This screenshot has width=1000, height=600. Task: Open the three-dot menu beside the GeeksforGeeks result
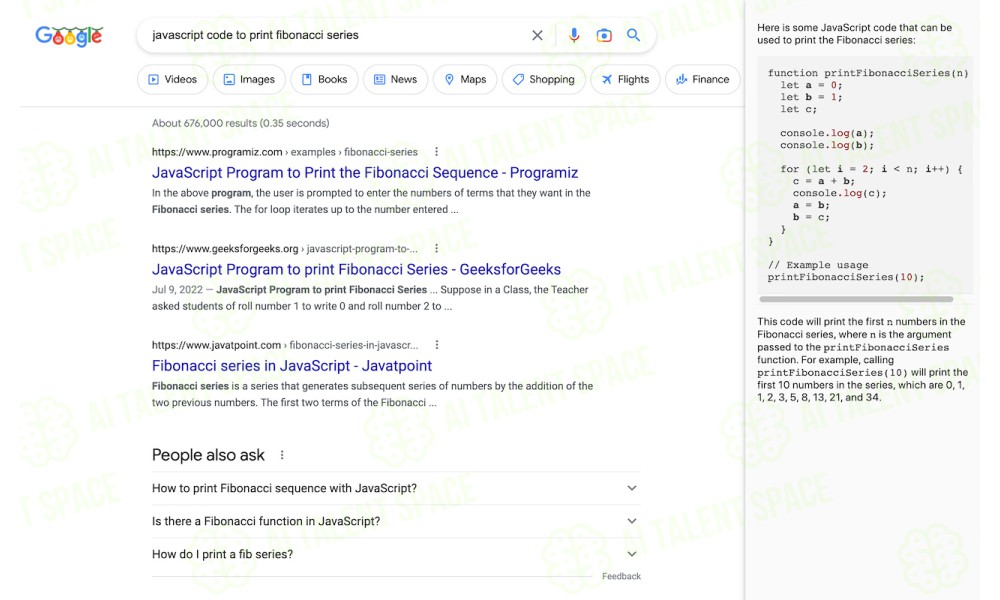click(x=436, y=249)
